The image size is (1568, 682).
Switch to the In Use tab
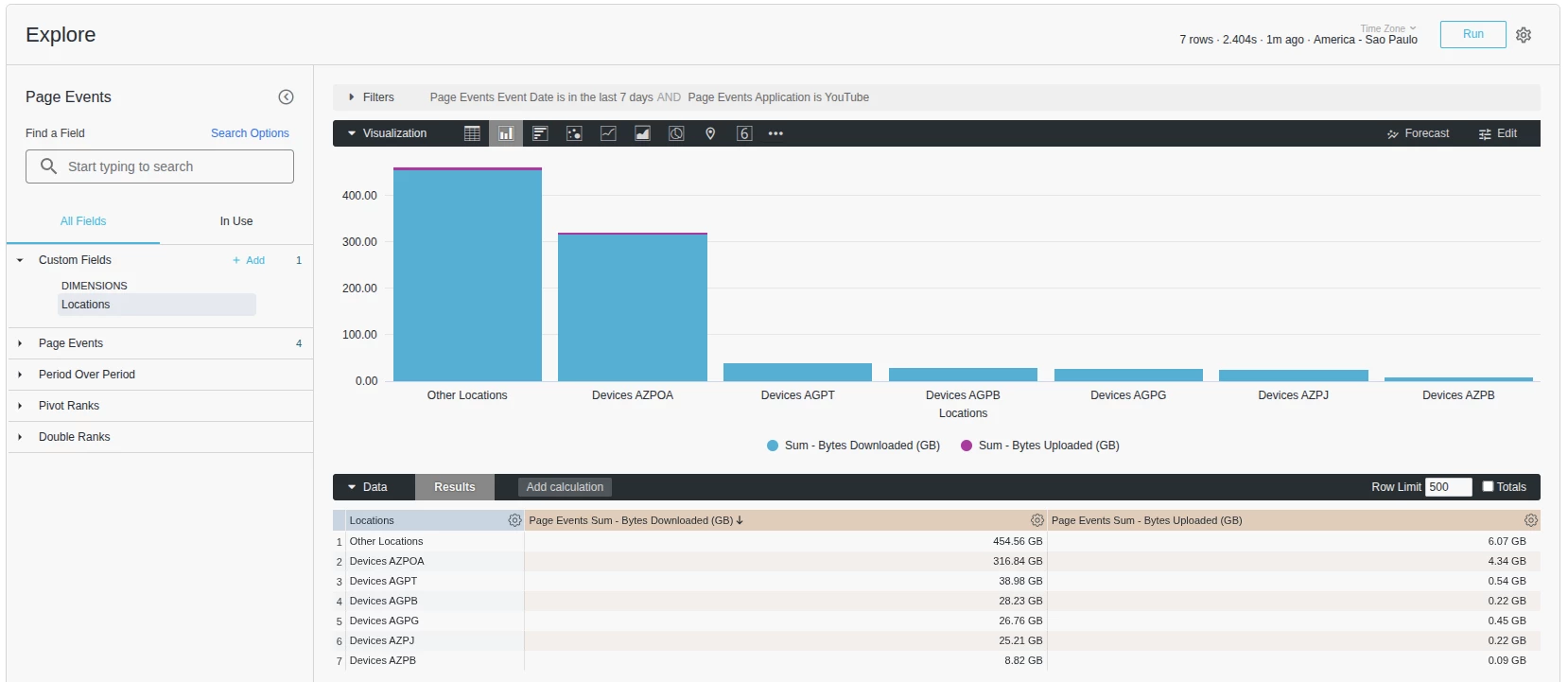[x=236, y=221]
